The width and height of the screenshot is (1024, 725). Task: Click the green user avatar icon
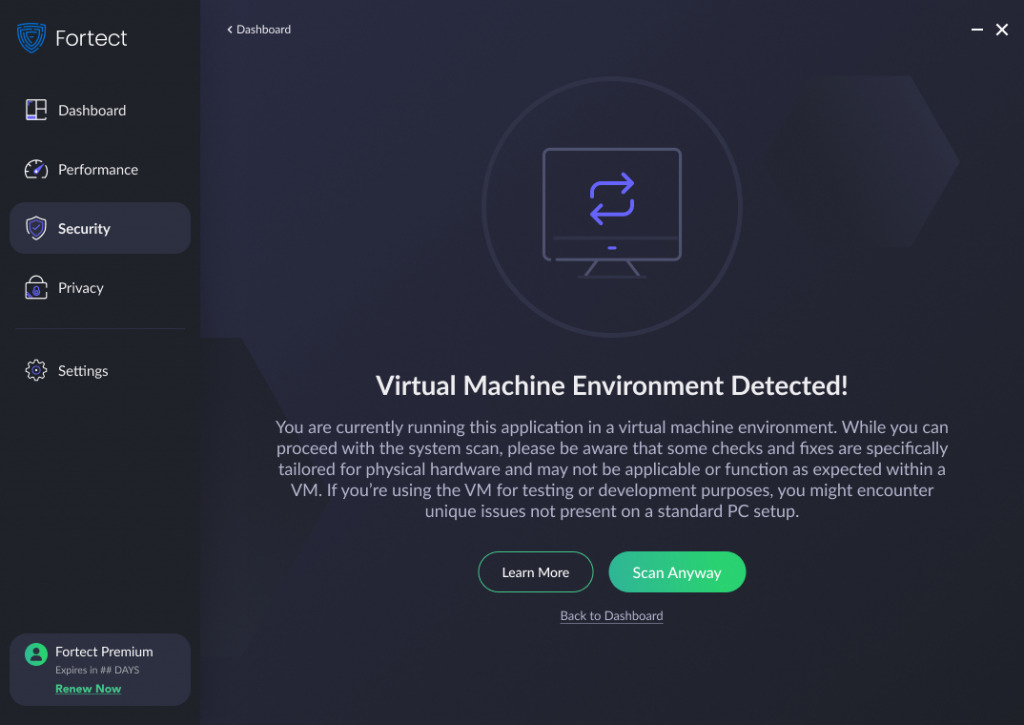pos(36,655)
